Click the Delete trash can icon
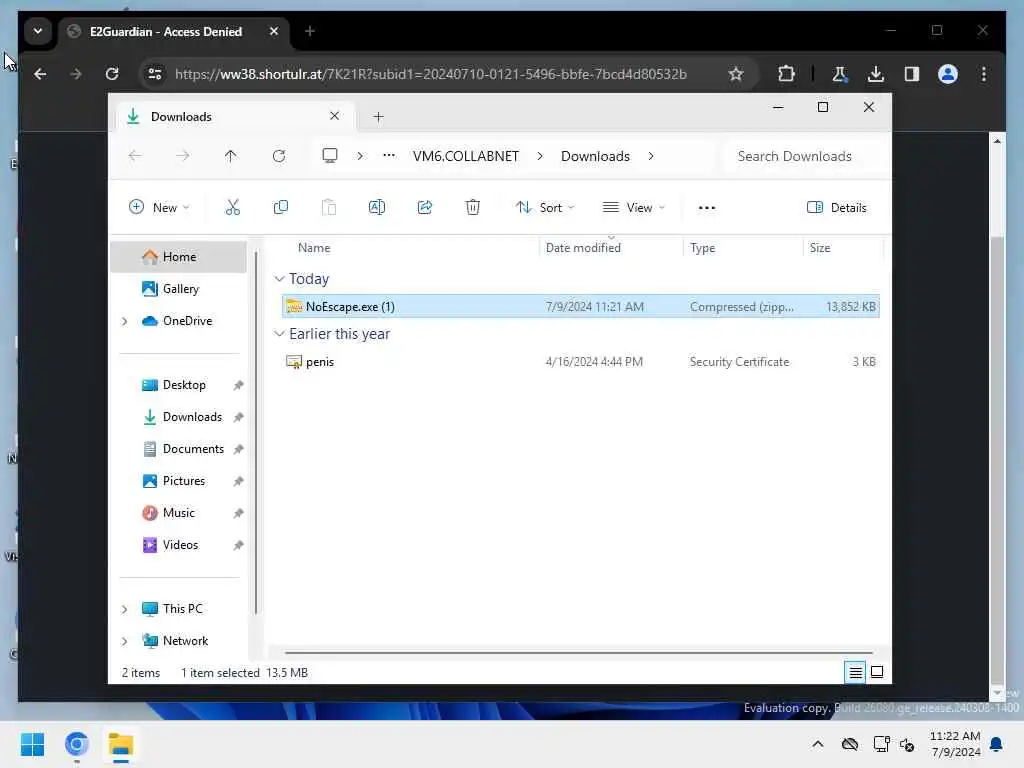1024x768 pixels. [473, 208]
